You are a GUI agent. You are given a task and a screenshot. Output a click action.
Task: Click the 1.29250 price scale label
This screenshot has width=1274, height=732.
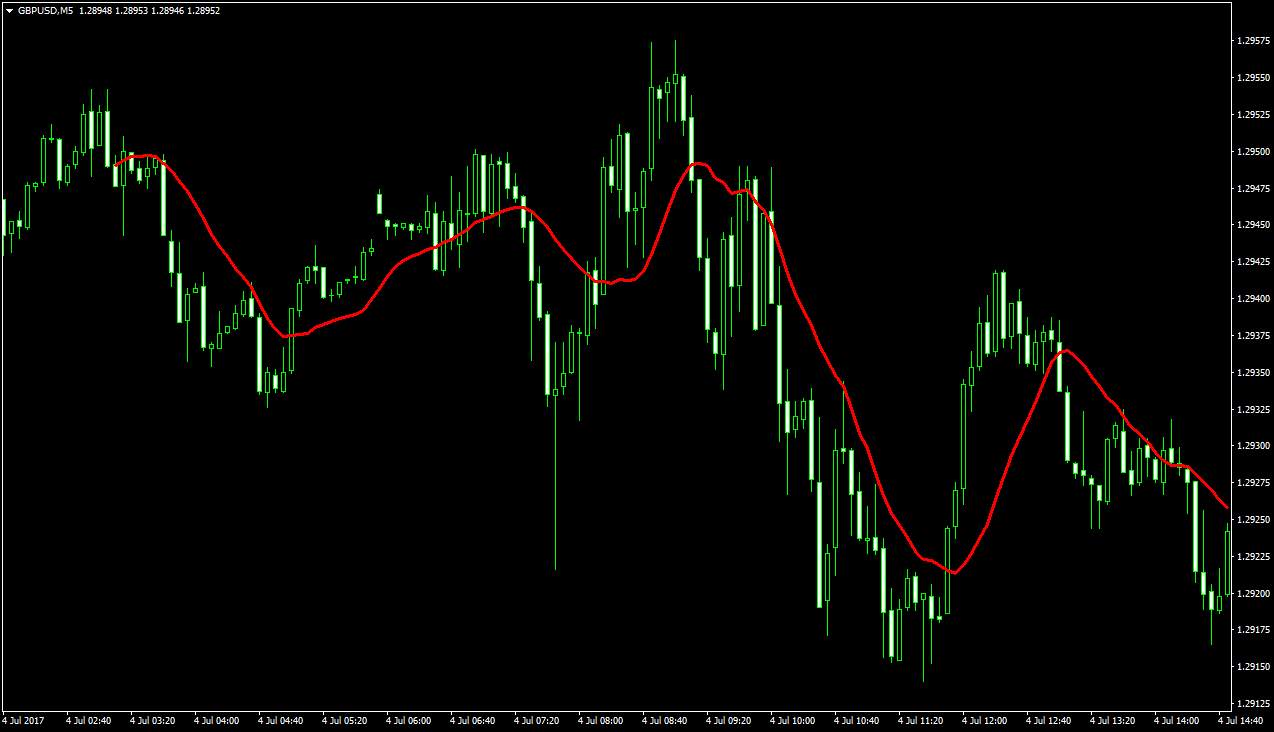(x=1253, y=520)
